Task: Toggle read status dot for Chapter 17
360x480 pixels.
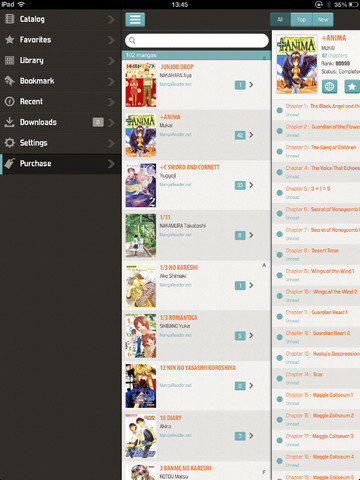Action: click(x=280, y=440)
